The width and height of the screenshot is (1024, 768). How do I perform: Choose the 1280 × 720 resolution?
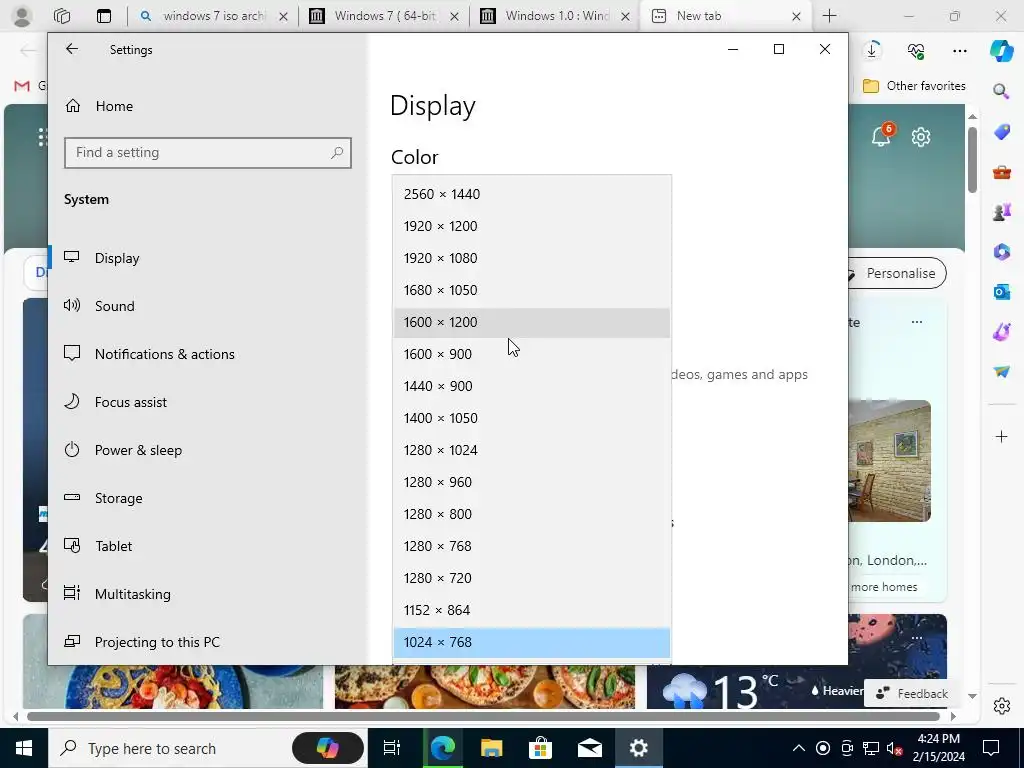[532, 578]
